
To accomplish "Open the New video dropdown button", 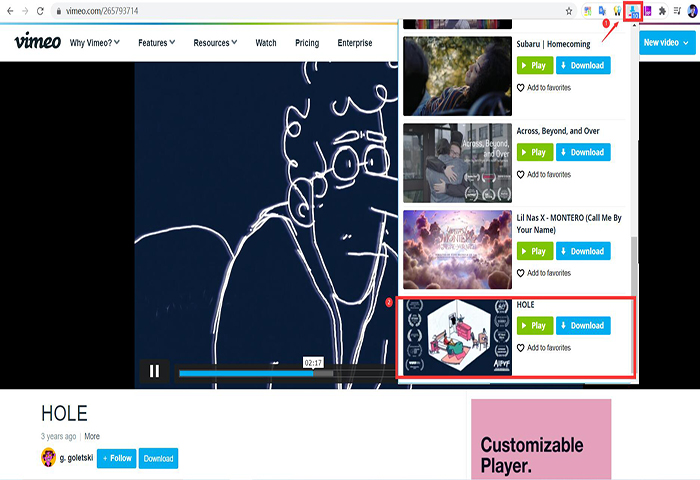I will pyautogui.click(x=667, y=43).
